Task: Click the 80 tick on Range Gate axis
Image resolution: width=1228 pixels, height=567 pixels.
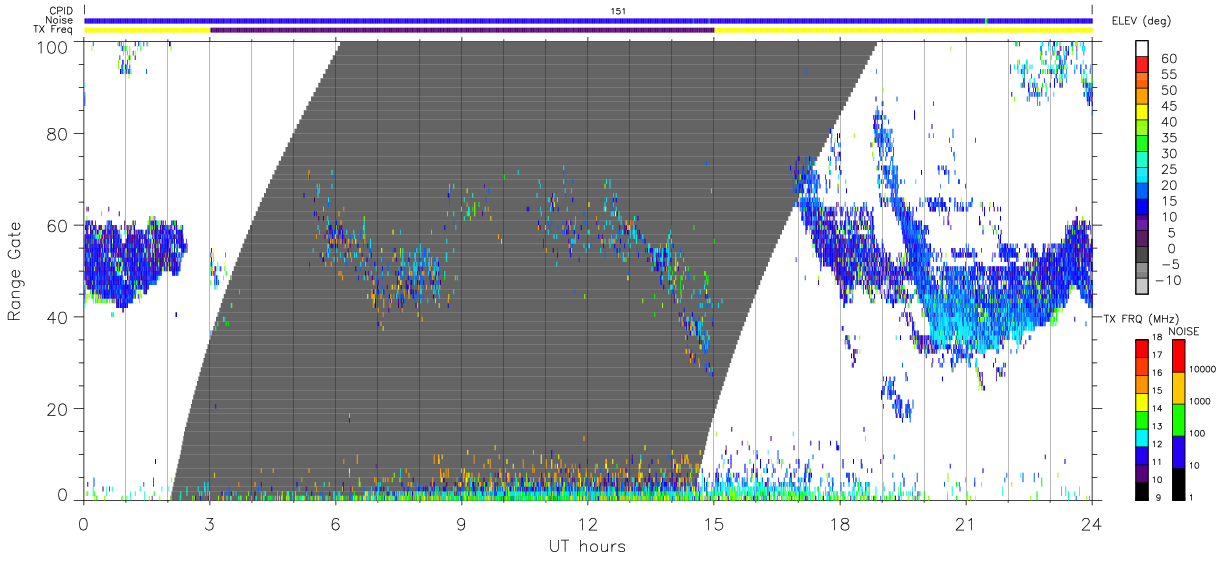Action: click(59, 133)
